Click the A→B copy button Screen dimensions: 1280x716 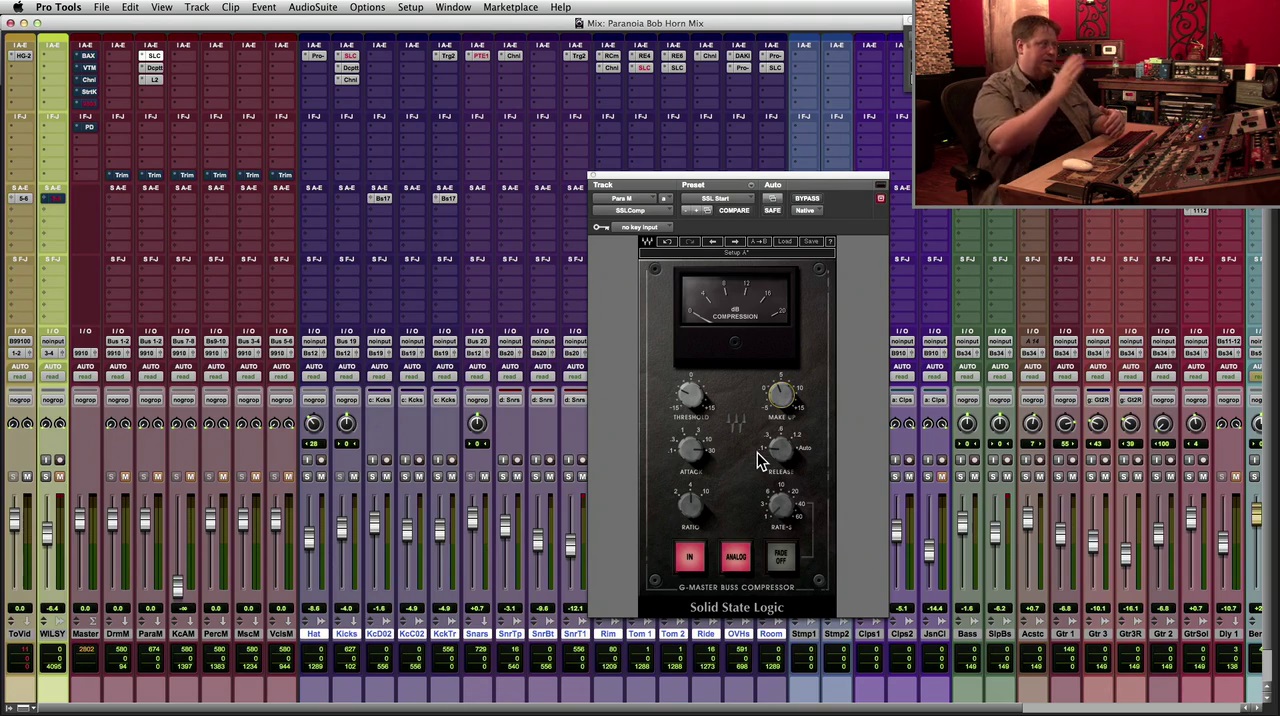point(759,242)
